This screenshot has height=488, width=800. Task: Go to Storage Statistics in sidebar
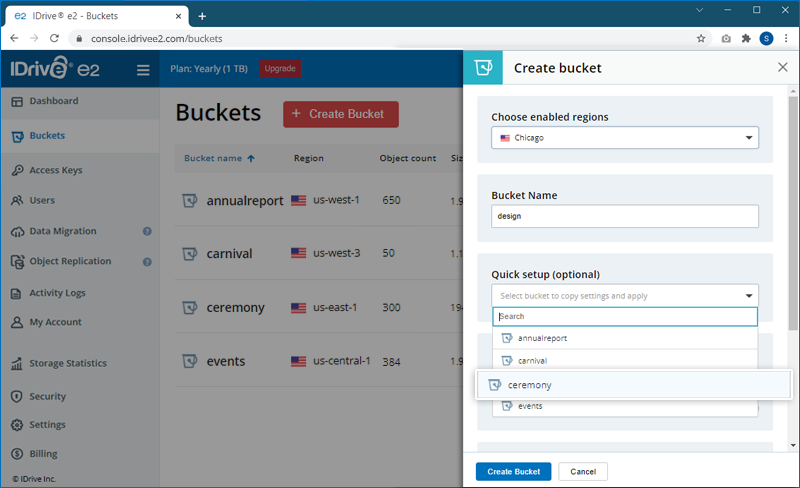[68, 363]
